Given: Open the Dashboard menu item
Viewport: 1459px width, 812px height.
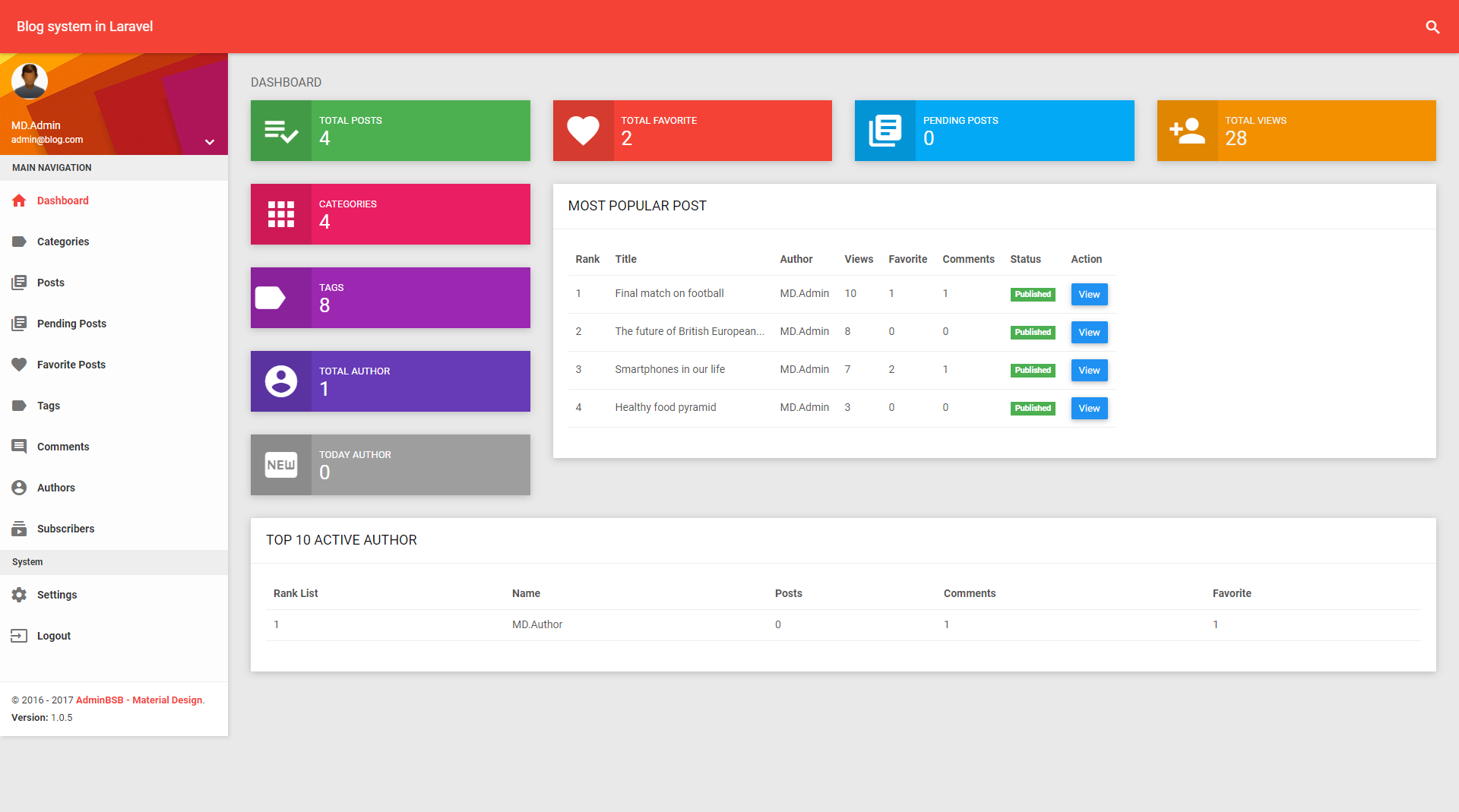Looking at the screenshot, I should [x=114, y=201].
